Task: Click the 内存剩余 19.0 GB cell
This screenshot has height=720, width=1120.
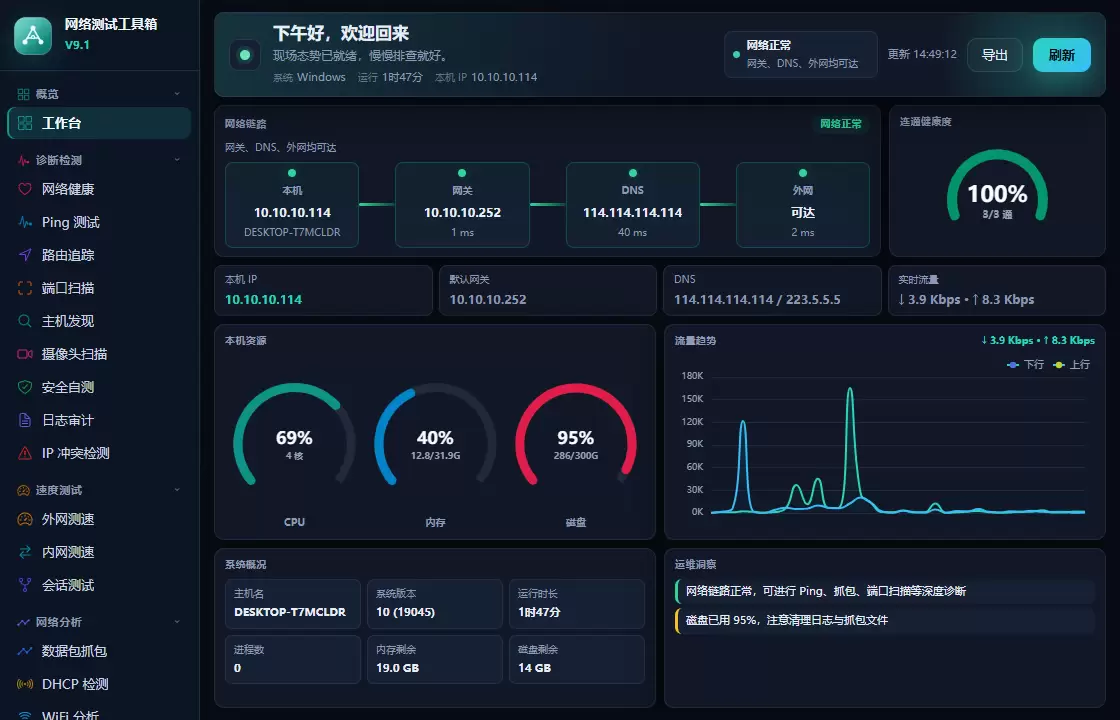Action: pos(434,659)
